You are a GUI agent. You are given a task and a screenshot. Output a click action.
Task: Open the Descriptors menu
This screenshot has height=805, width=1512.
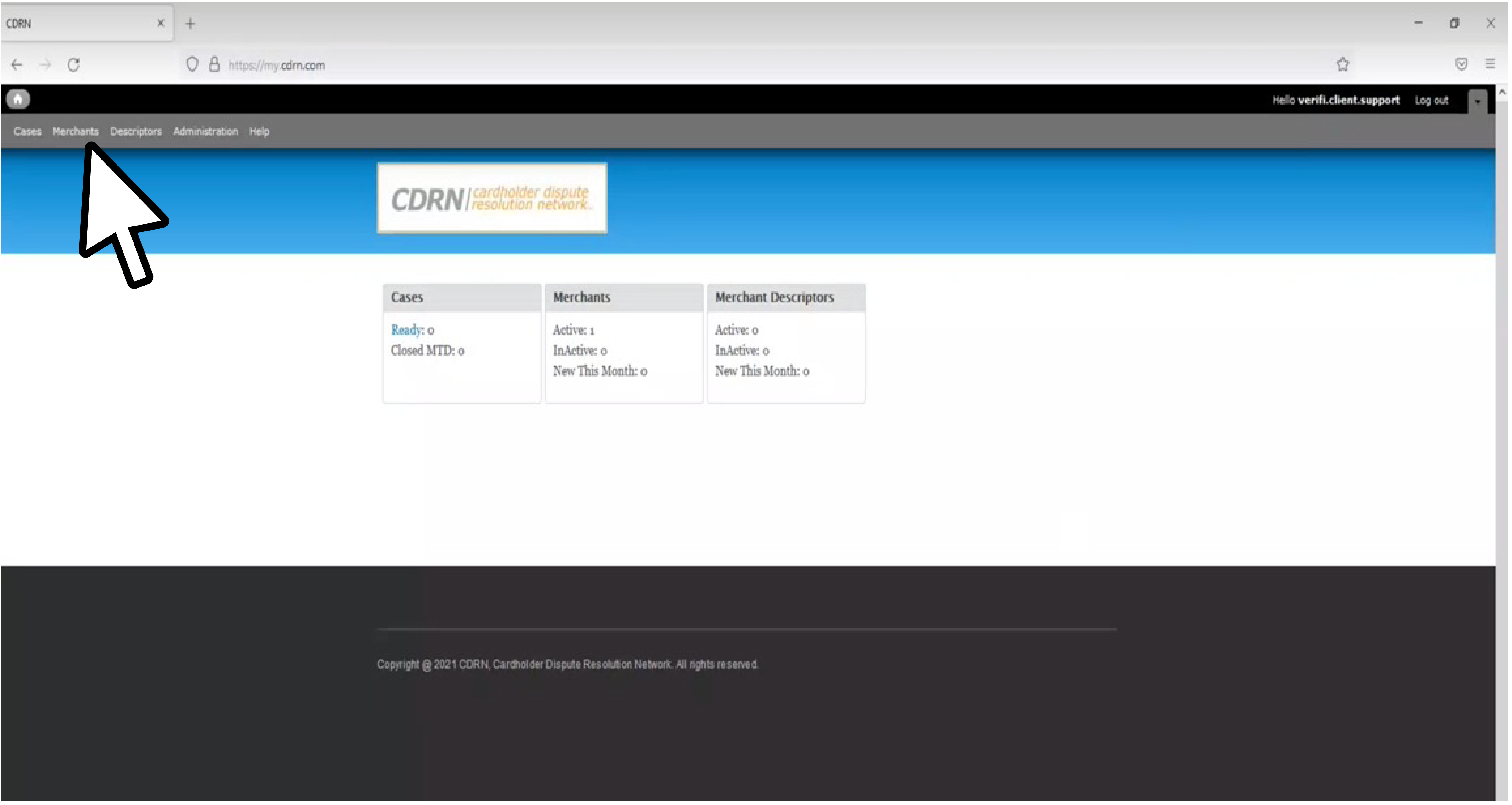point(136,131)
